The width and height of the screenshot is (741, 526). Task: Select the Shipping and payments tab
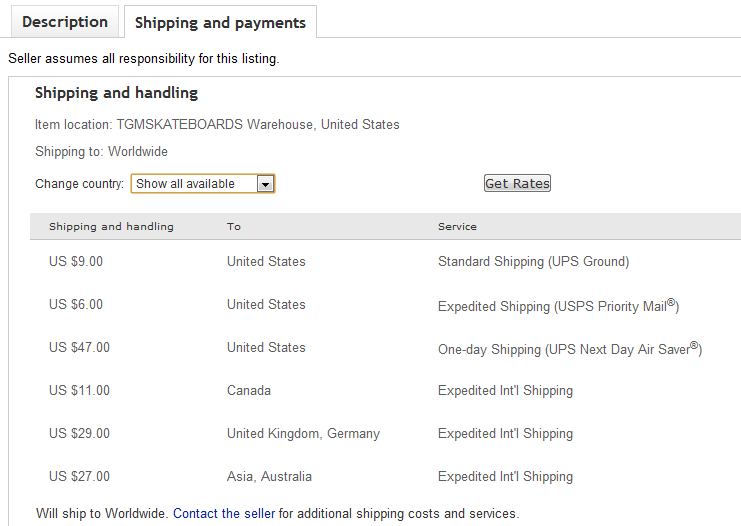point(220,22)
